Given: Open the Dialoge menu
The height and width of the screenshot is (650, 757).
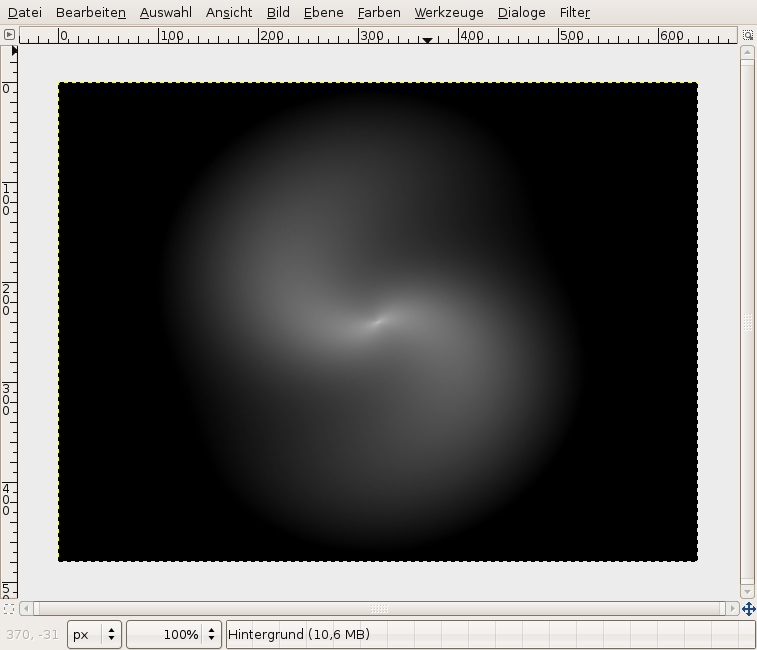Looking at the screenshot, I should 521,13.
